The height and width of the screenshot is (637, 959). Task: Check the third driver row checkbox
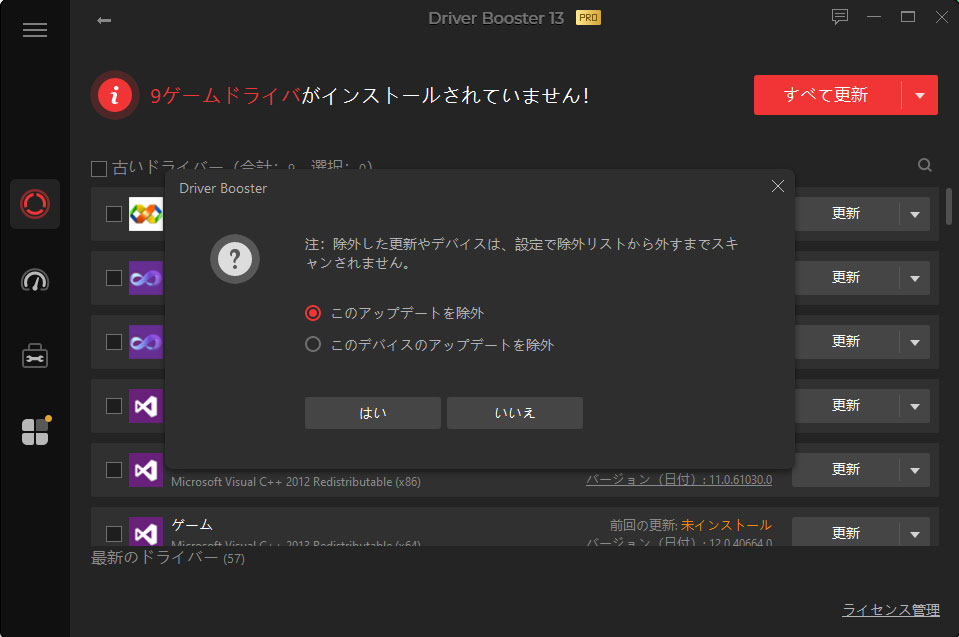pos(114,342)
